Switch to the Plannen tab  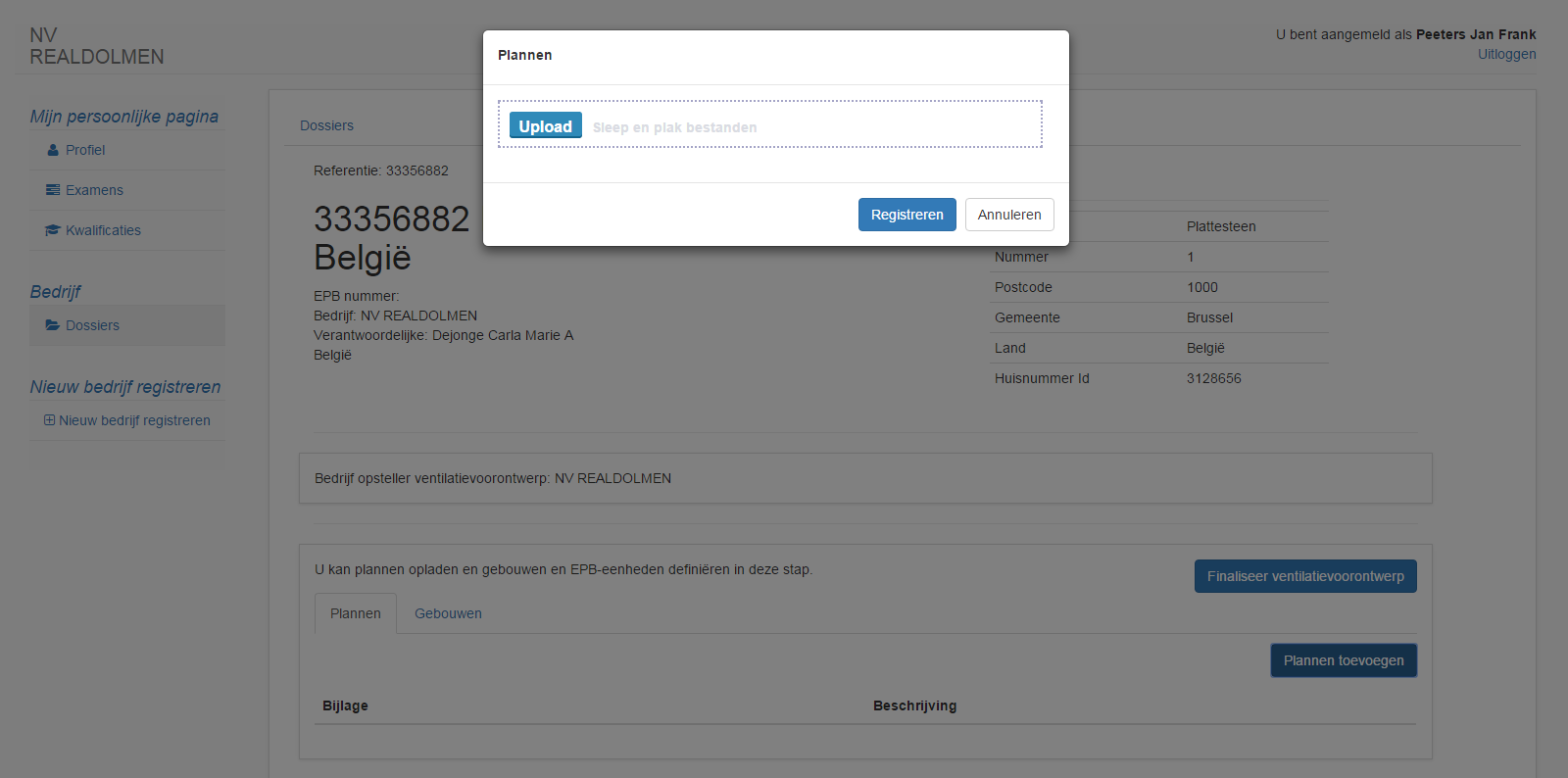pyautogui.click(x=356, y=613)
